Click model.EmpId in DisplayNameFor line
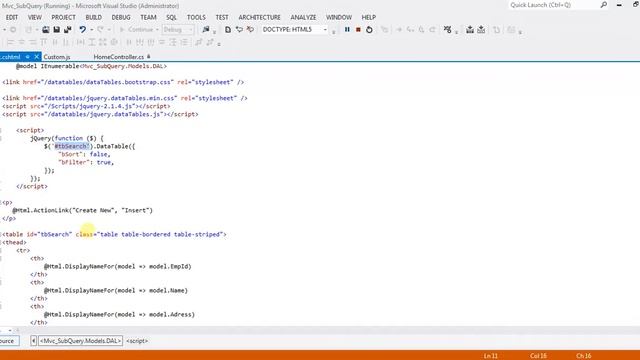The width and height of the screenshot is (640, 360). click(x=170, y=266)
